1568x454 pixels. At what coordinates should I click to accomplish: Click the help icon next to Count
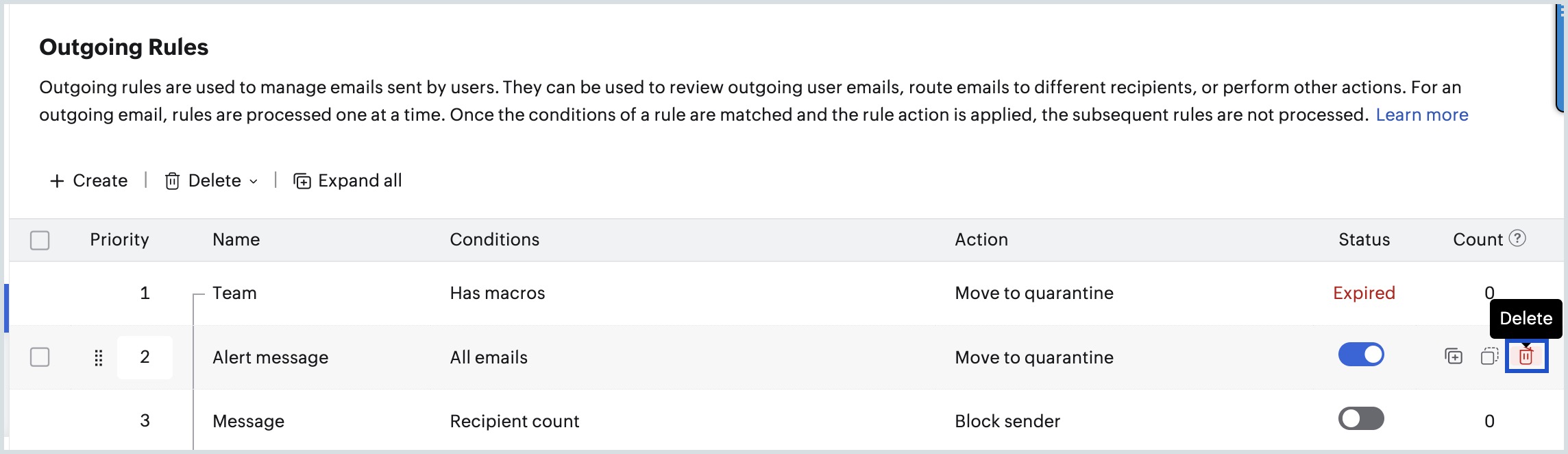[1517, 238]
